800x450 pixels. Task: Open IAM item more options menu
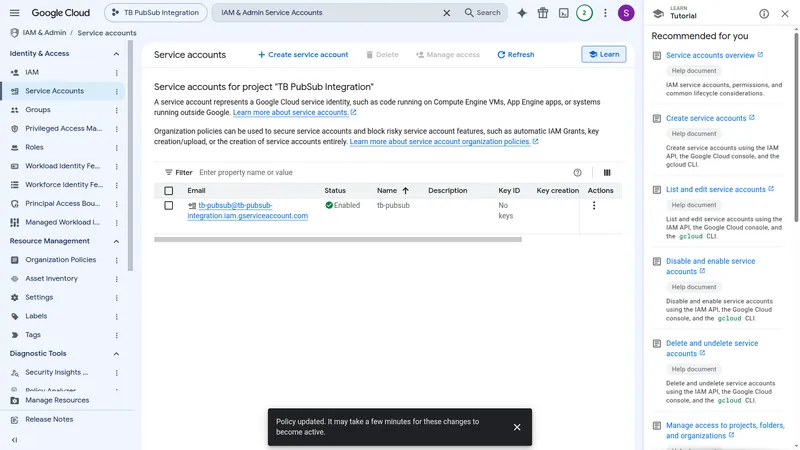116,73
